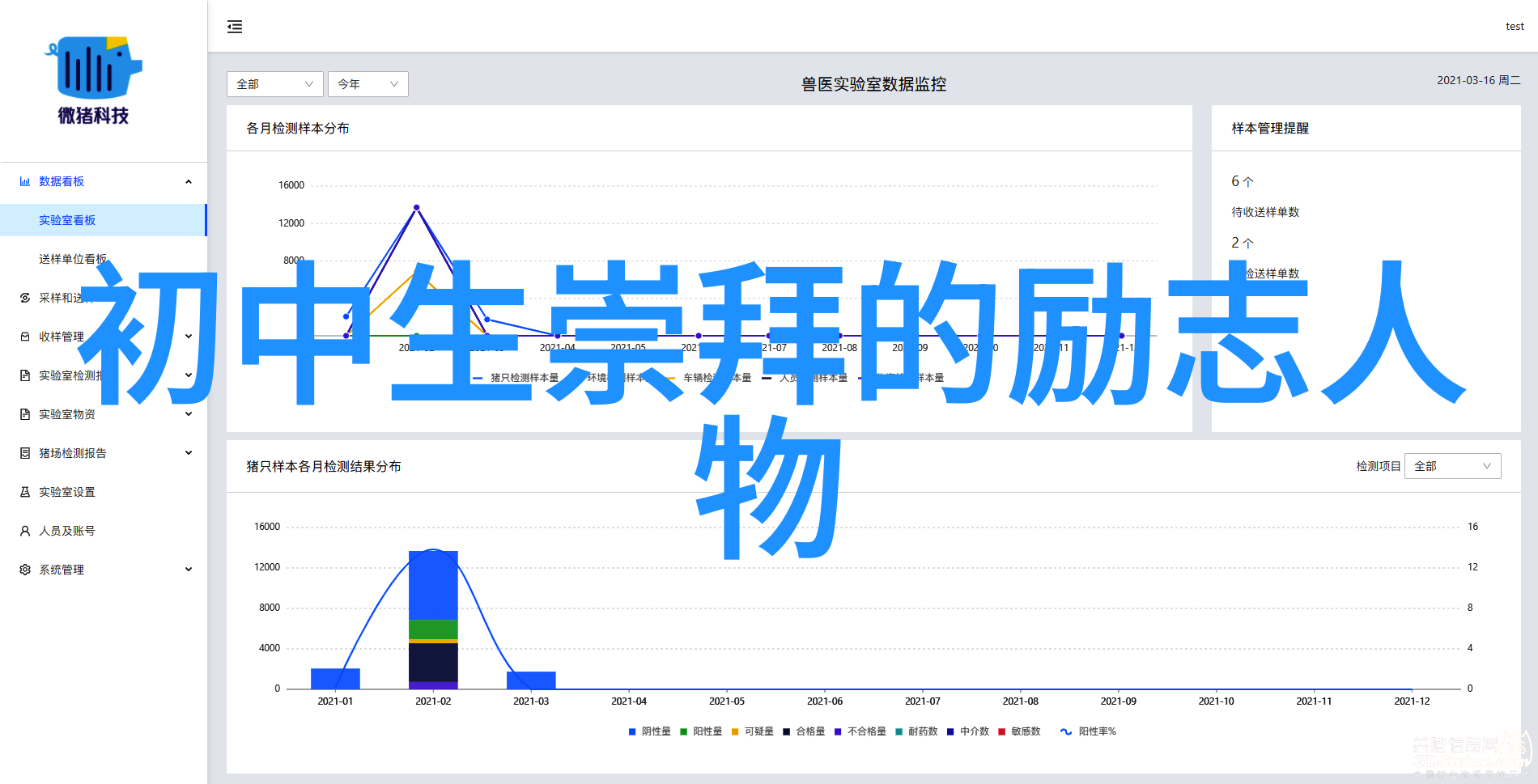Open the 全部 filter dropdown beside 今年
1538x784 pixels.
[274, 84]
